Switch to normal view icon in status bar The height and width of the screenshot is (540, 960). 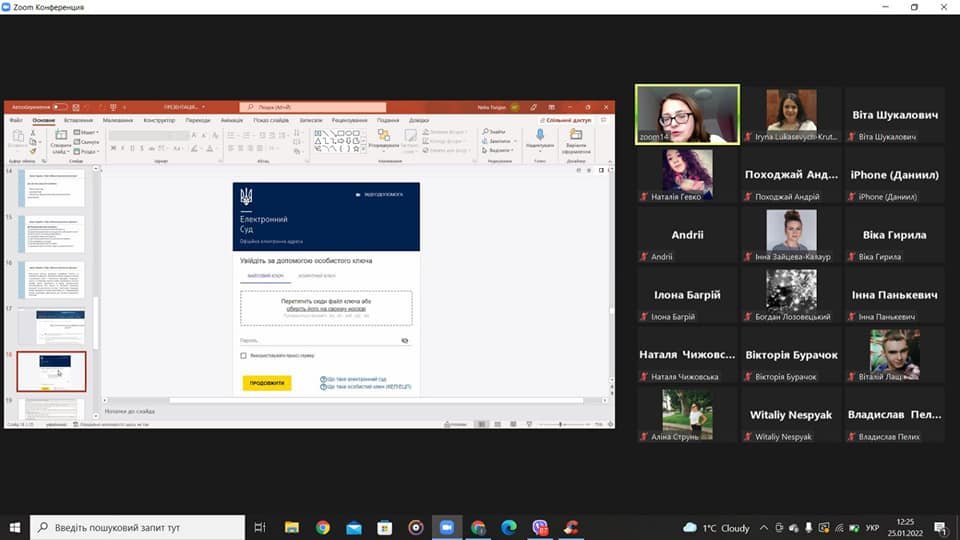(x=481, y=424)
